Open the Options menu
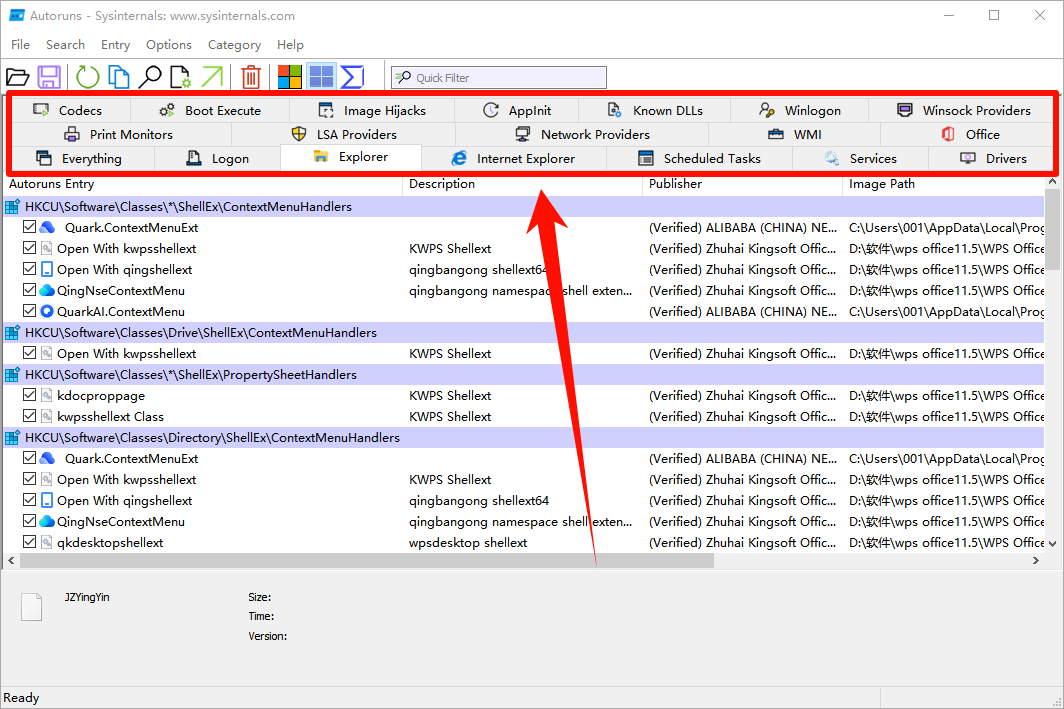Image resolution: width=1064 pixels, height=709 pixels. (x=168, y=45)
